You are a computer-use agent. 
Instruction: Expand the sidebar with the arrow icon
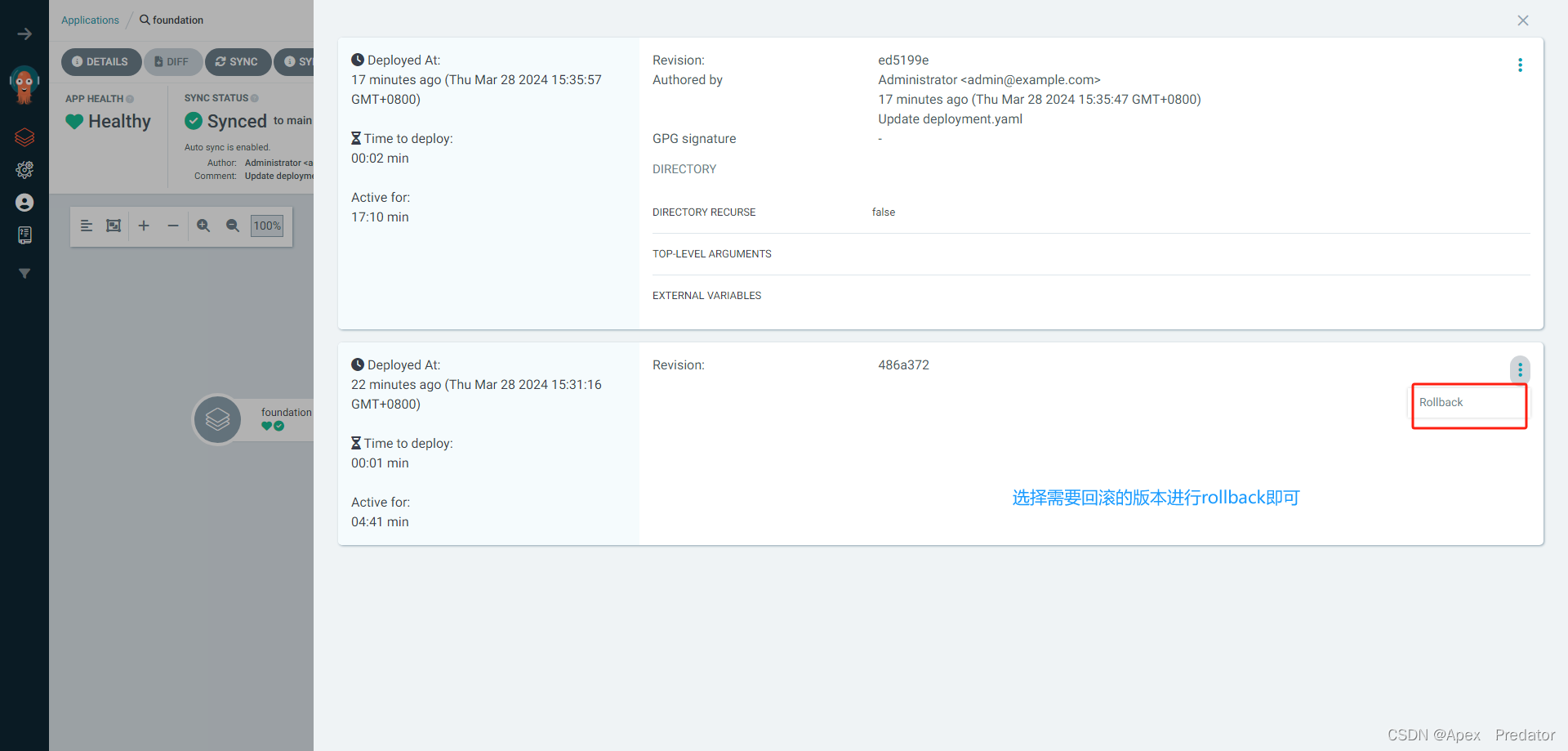point(24,34)
